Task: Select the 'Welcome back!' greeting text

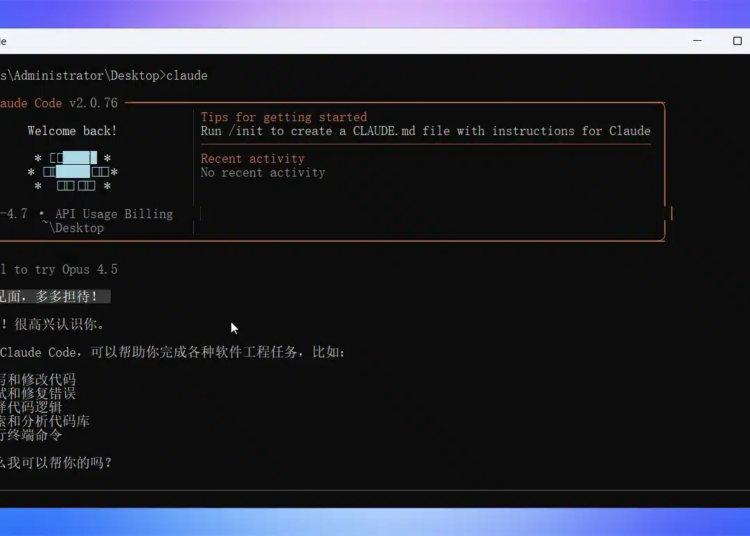Action: 72,131
